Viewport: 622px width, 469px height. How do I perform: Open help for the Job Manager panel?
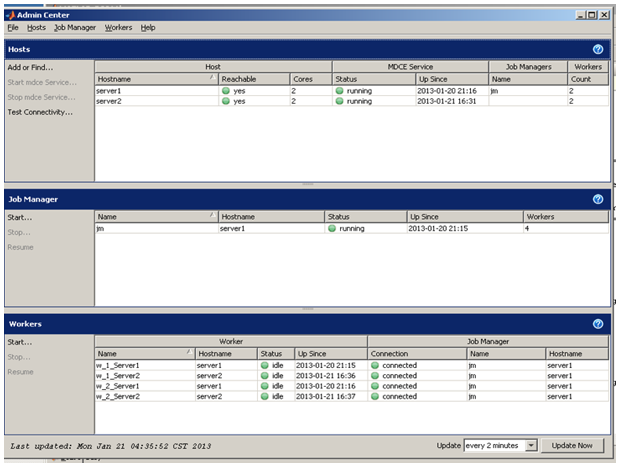(x=598, y=199)
